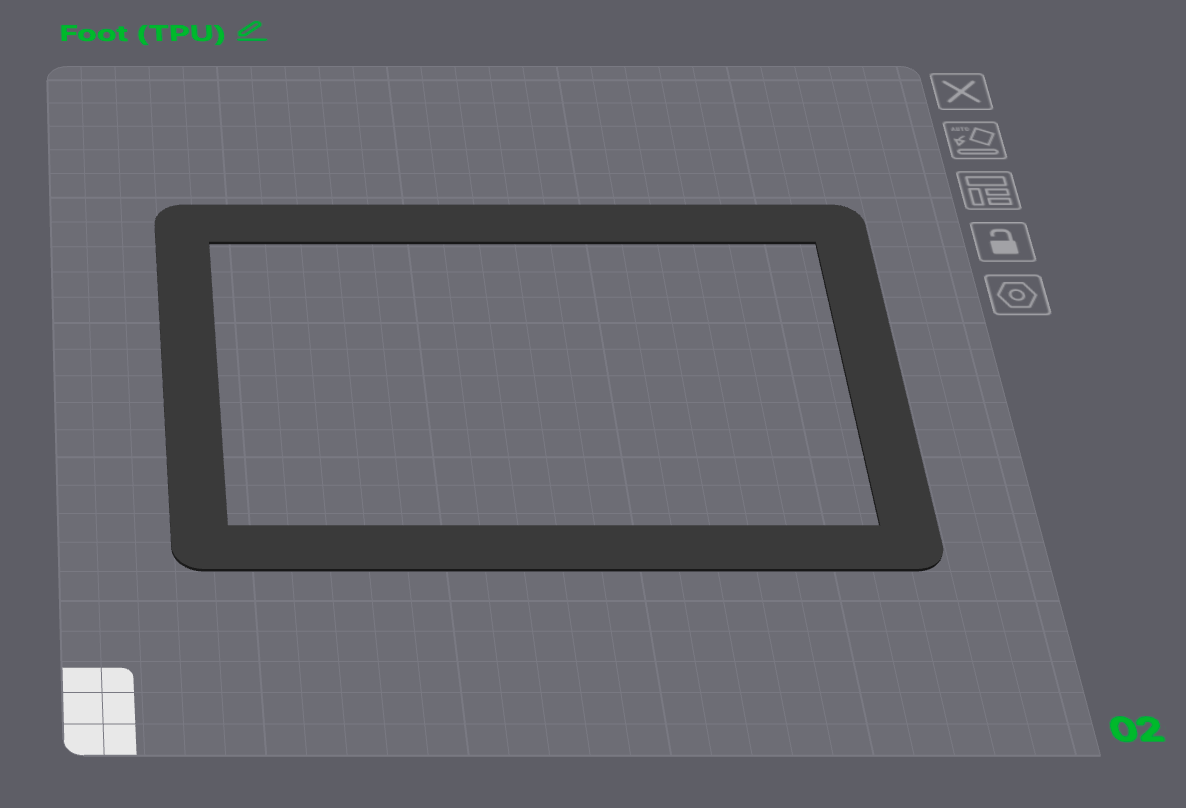Viewport: 1186px width, 808px height.
Task: Toggle the plate lock icon
Action: pos(1003,242)
